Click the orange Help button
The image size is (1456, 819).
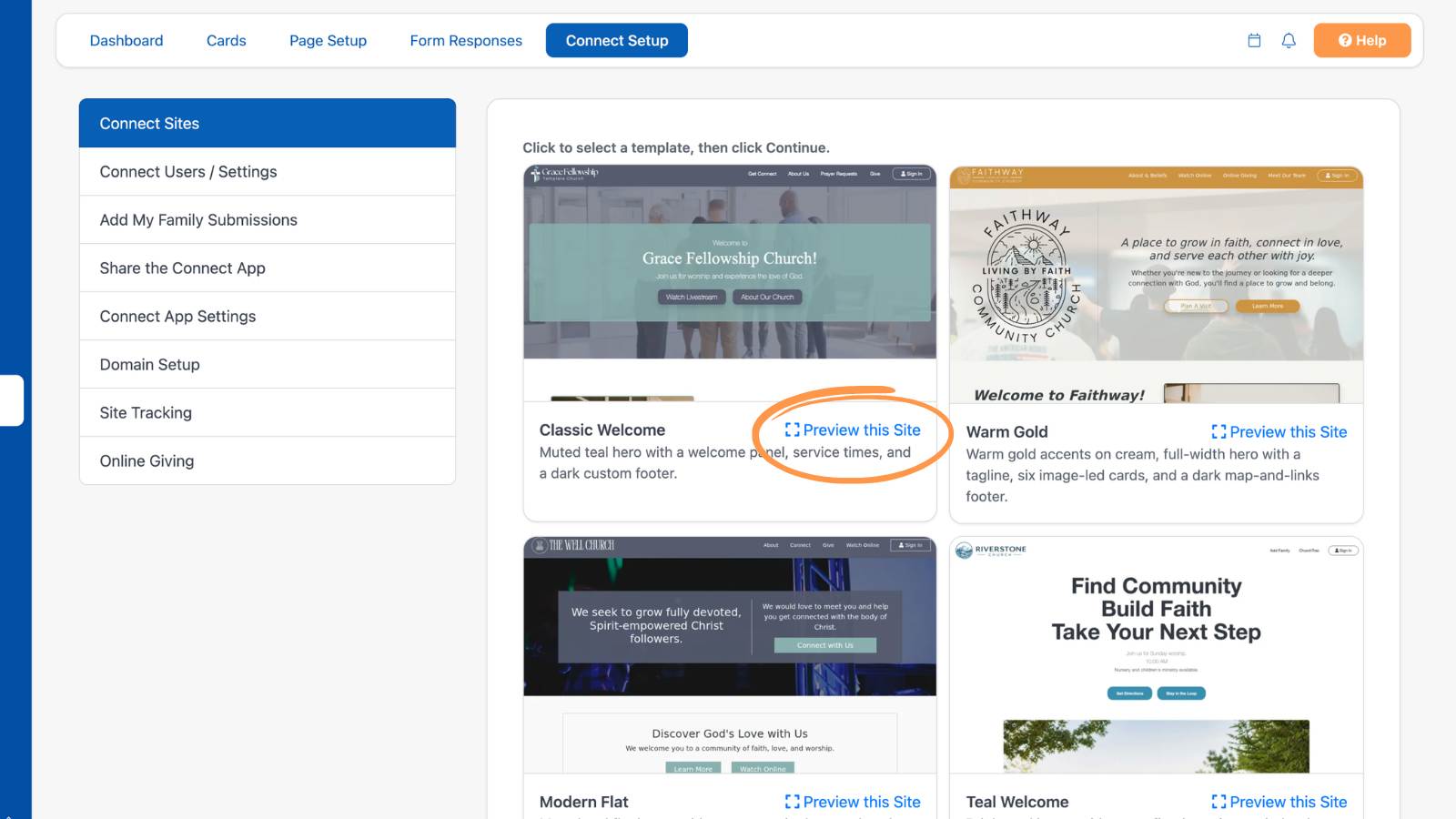click(x=1361, y=40)
